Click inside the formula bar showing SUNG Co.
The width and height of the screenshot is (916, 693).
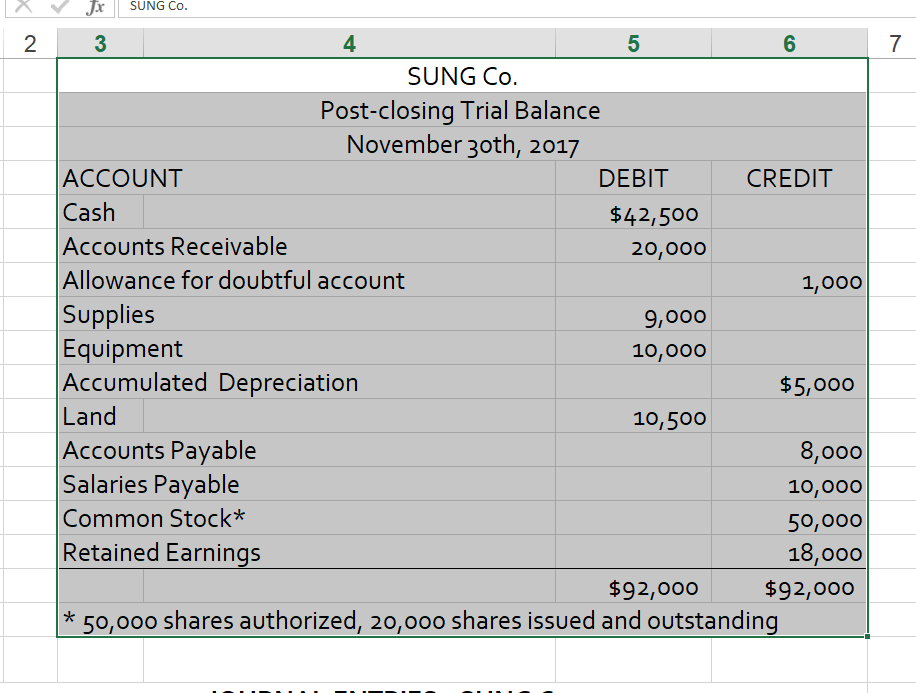pyautogui.click(x=517, y=7)
